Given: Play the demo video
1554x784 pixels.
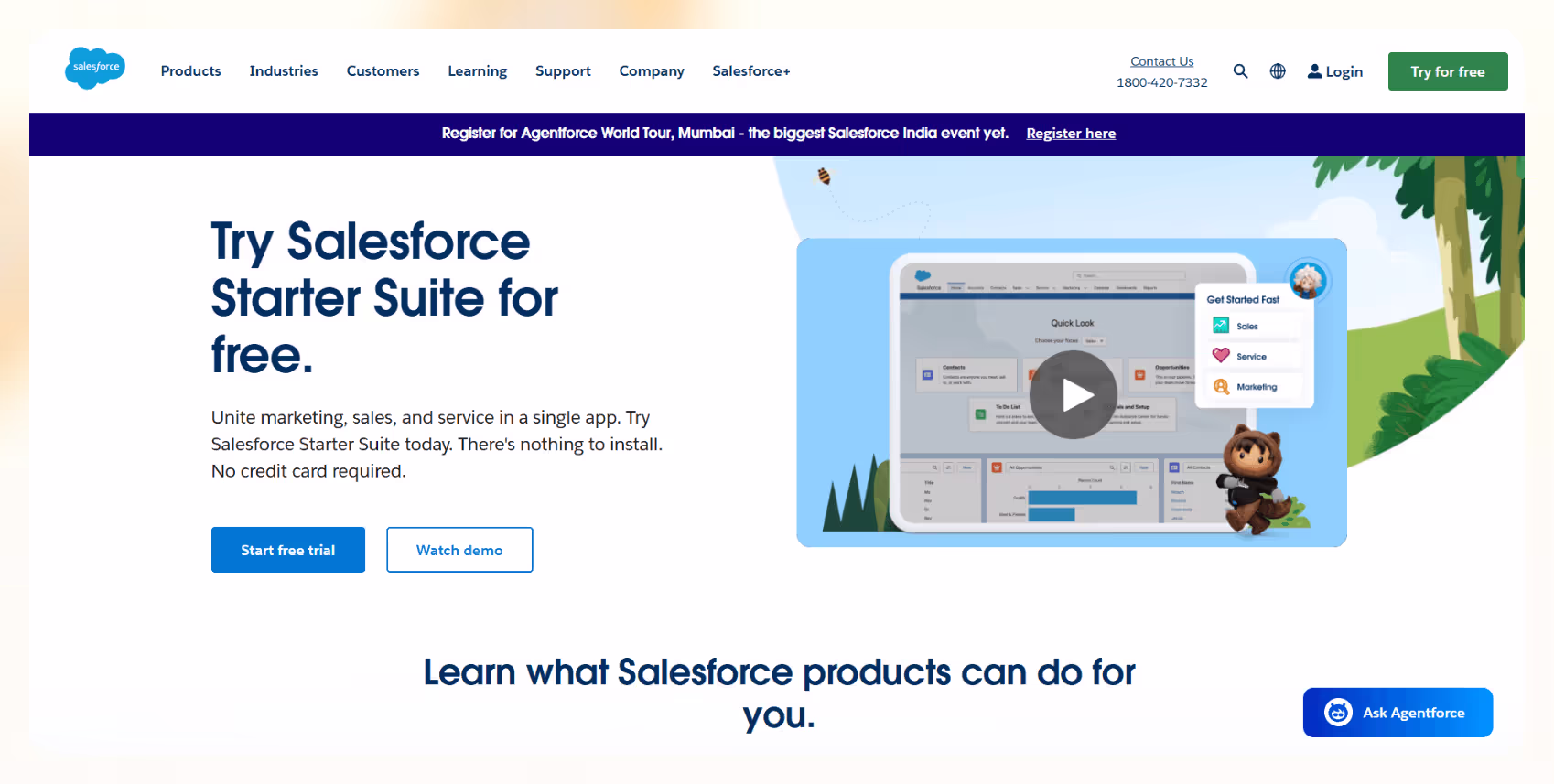Looking at the screenshot, I should (x=1074, y=395).
